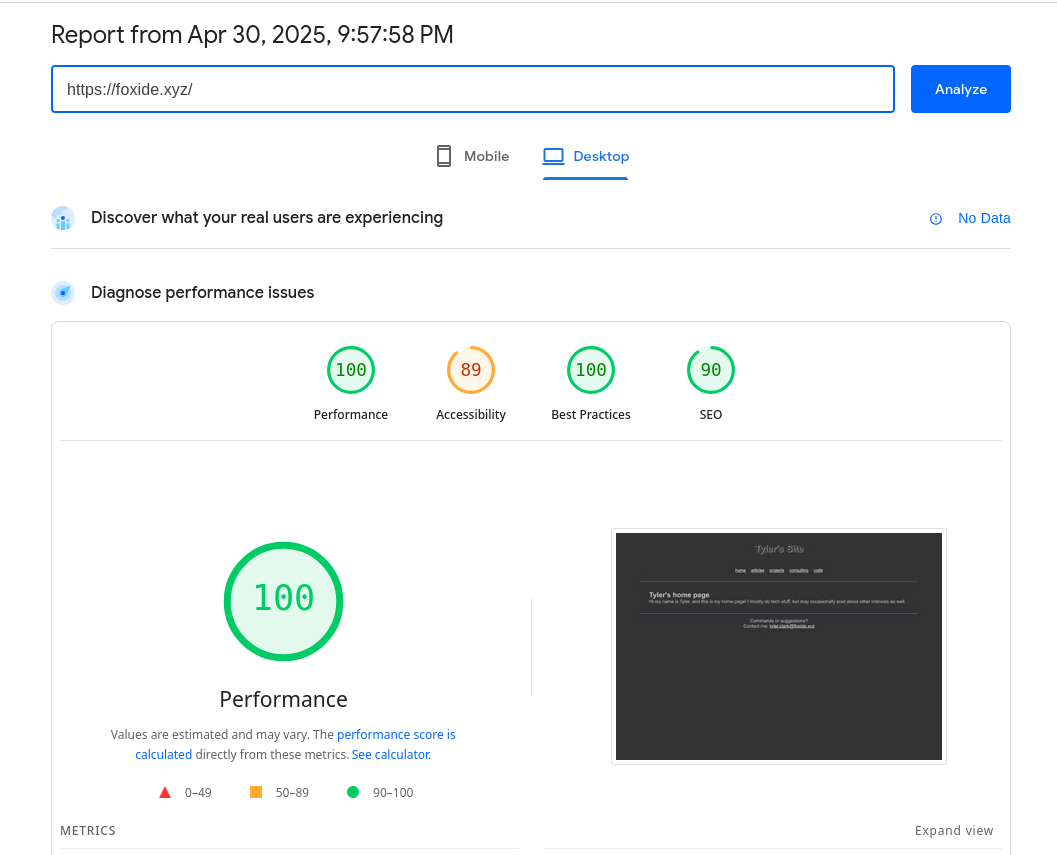This screenshot has width=1057, height=855.
Task: Click the large Performance title text
Action: coord(283,699)
